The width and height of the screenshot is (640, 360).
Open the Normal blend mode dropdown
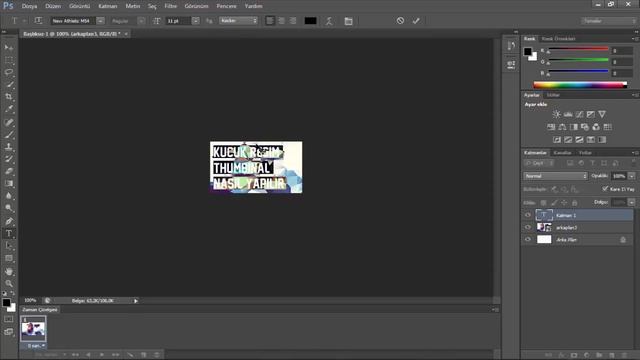[x=555, y=176]
